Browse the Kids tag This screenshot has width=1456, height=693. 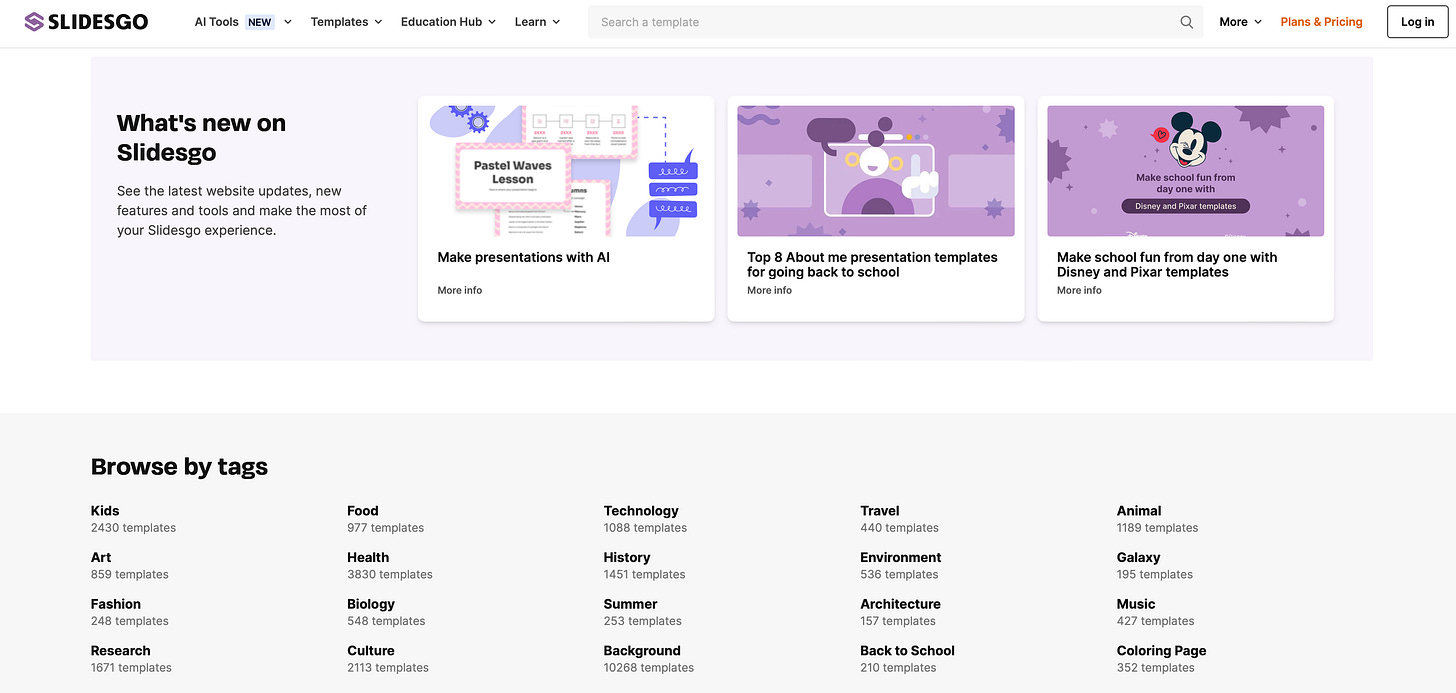pos(105,510)
